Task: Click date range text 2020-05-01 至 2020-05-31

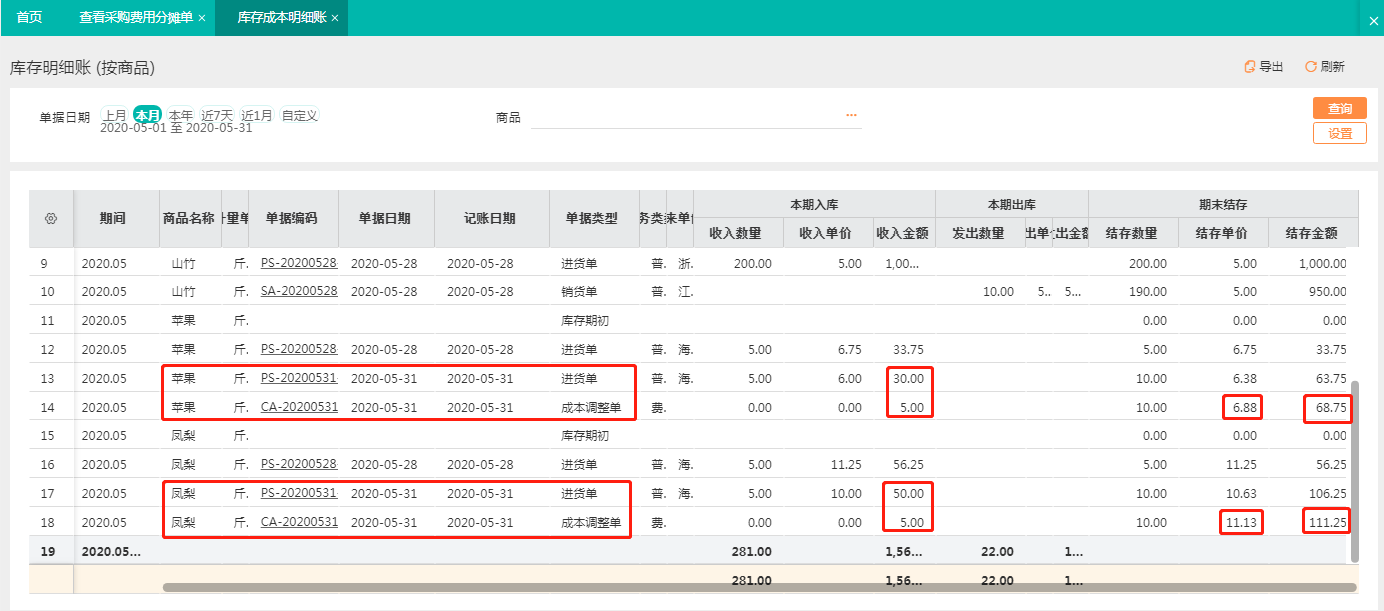Action: pos(176,128)
